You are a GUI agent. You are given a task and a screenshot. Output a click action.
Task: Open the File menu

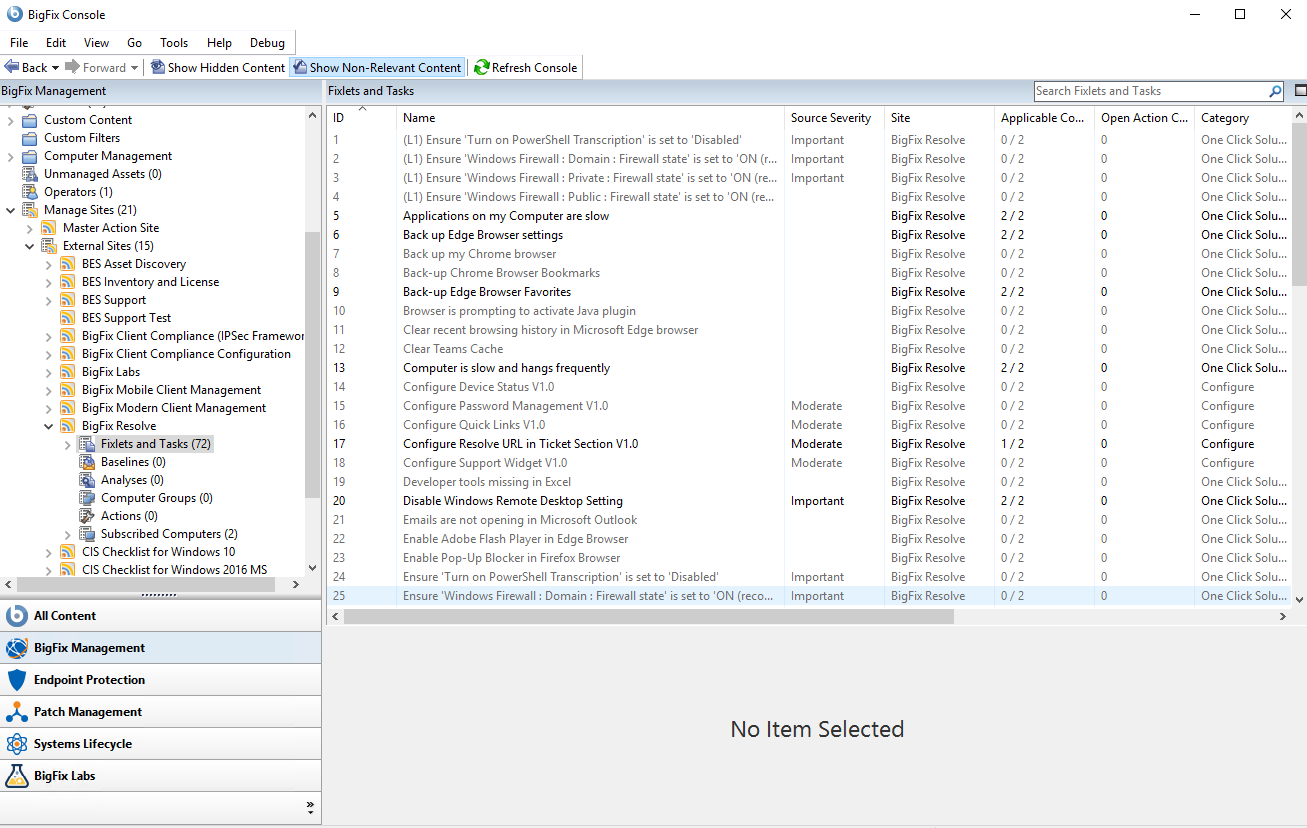click(19, 43)
